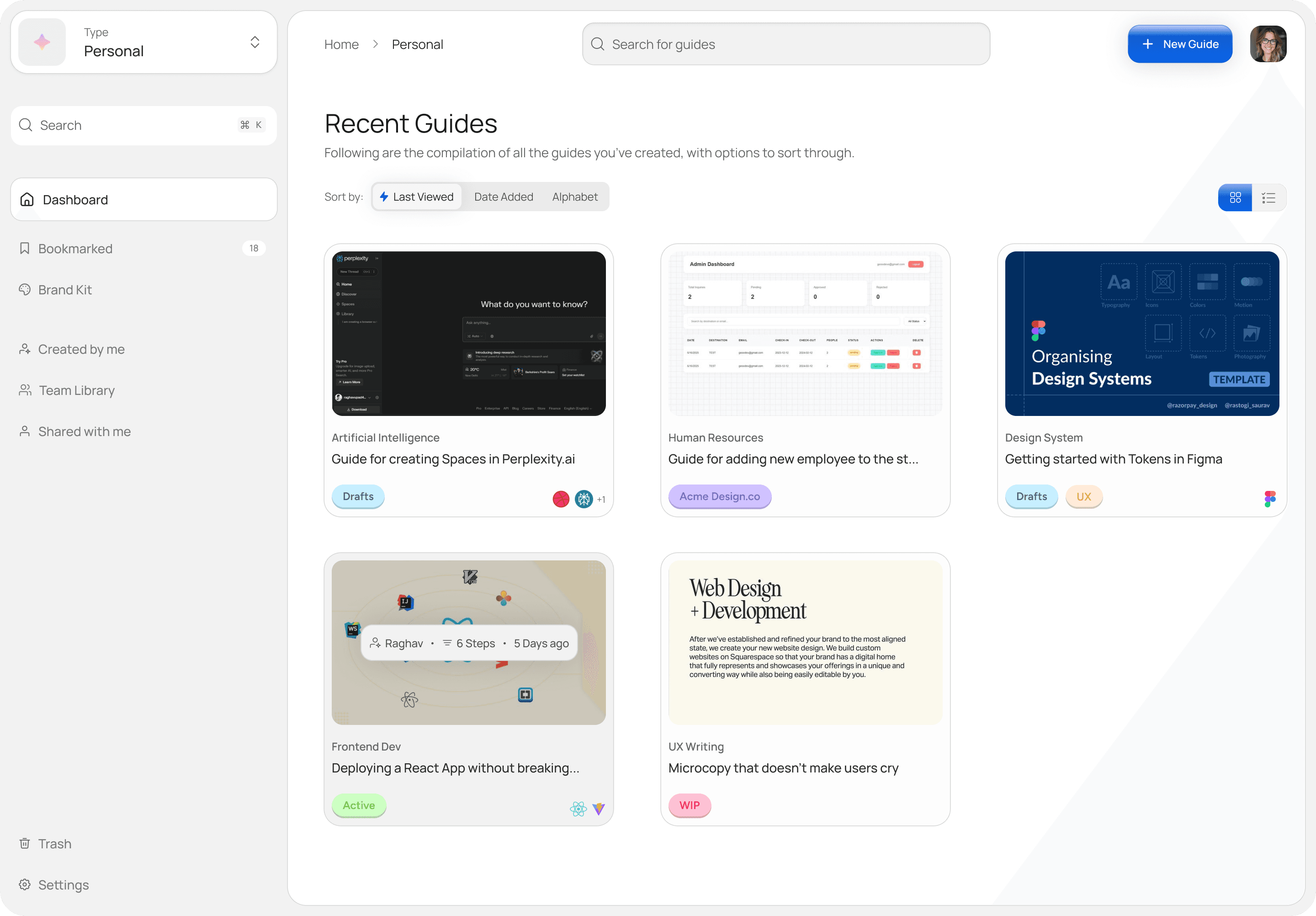Click the Search for guides field
The height and width of the screenshot is (916, 1316).
point(786,44)
